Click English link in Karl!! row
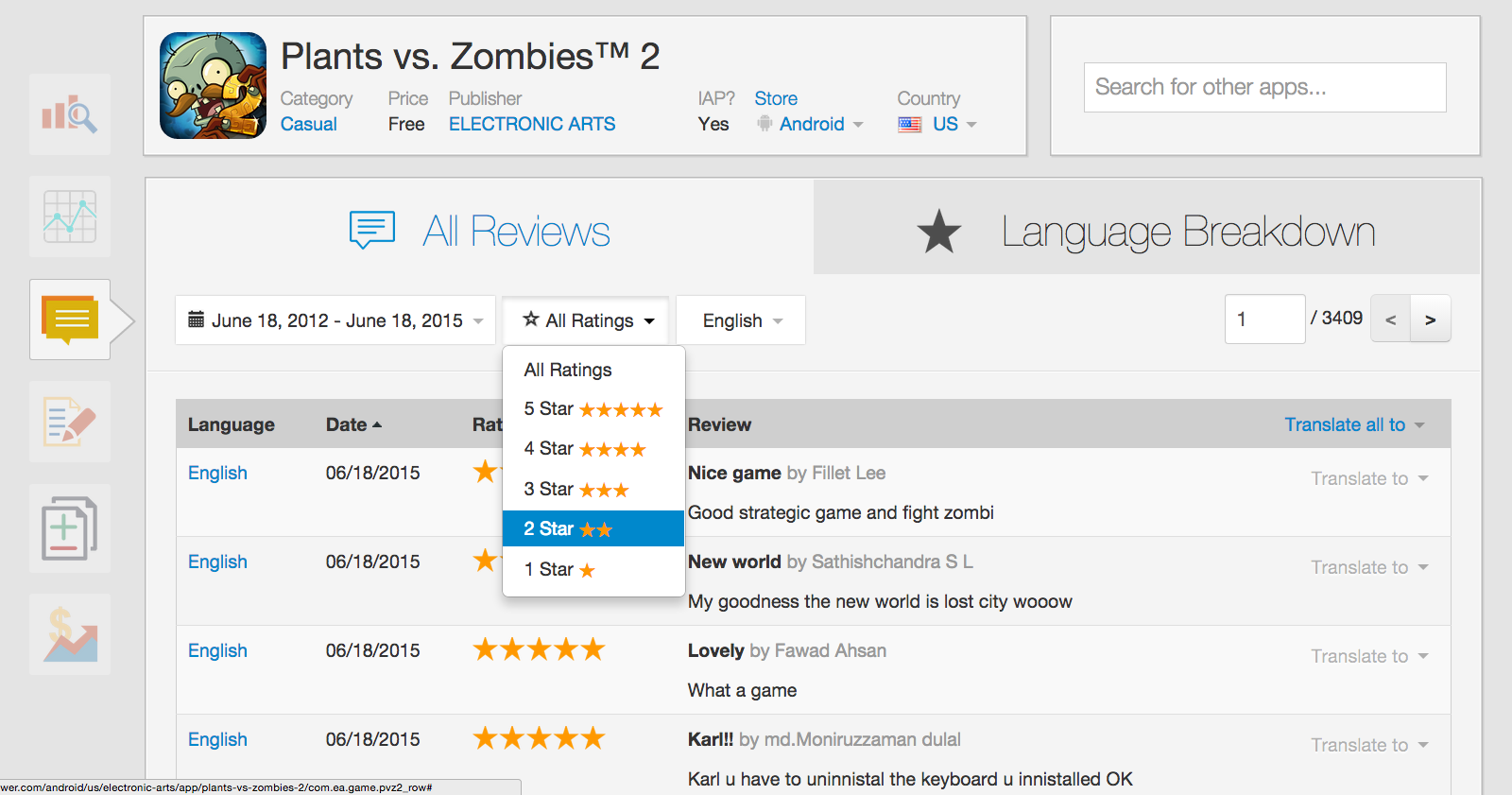This screenshot has height=795, width=1512. pos(217,739)
